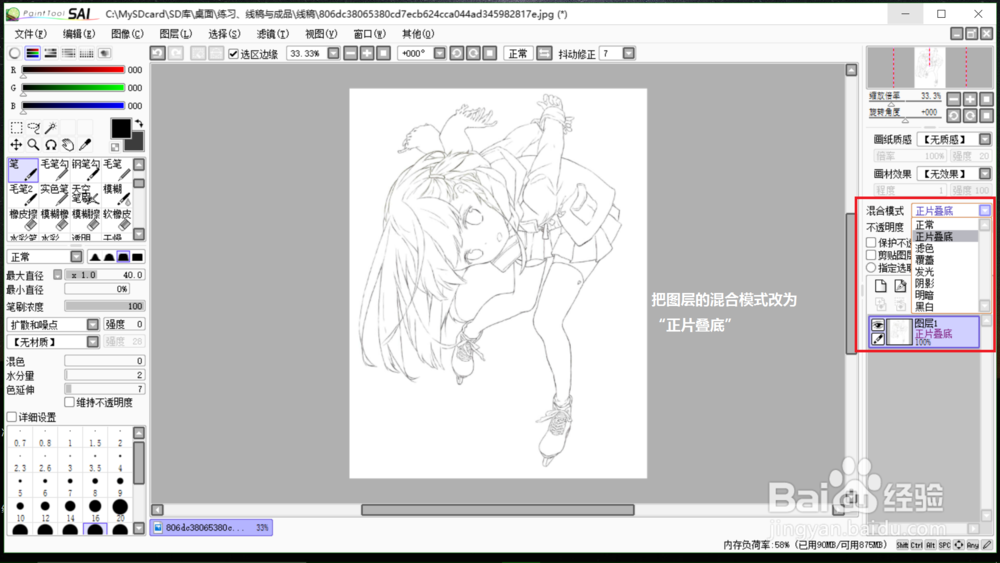Viewport: 1000px width, 563px height.
Task: Open 扩散和噪点 brush shape dropdown
Action: click(x=92, y=325)
